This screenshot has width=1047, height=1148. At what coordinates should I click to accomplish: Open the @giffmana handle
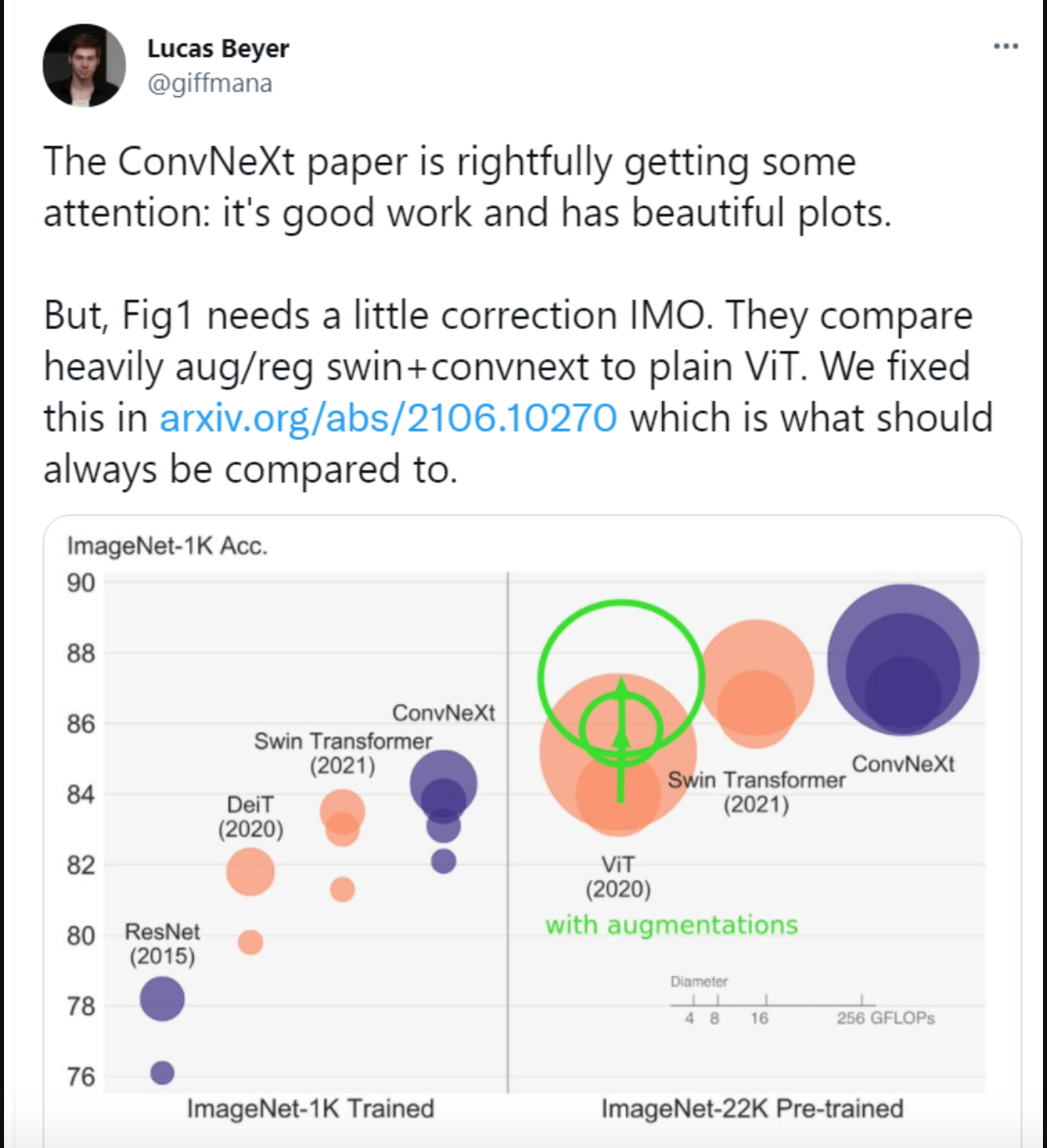pyautogui.click(x=210, y=83)
